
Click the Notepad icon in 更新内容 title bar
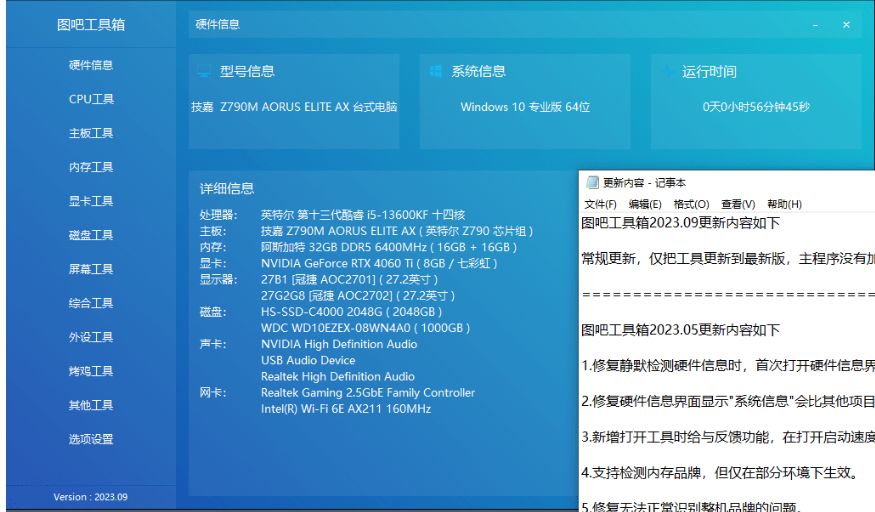(x=592, y=182)
